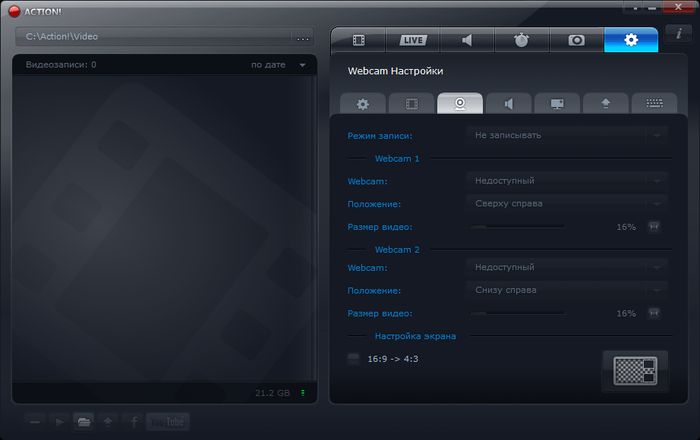Click the green disk space indicator
The height and width of the screenshot is (440, 700).
click(x=303, y=393)
